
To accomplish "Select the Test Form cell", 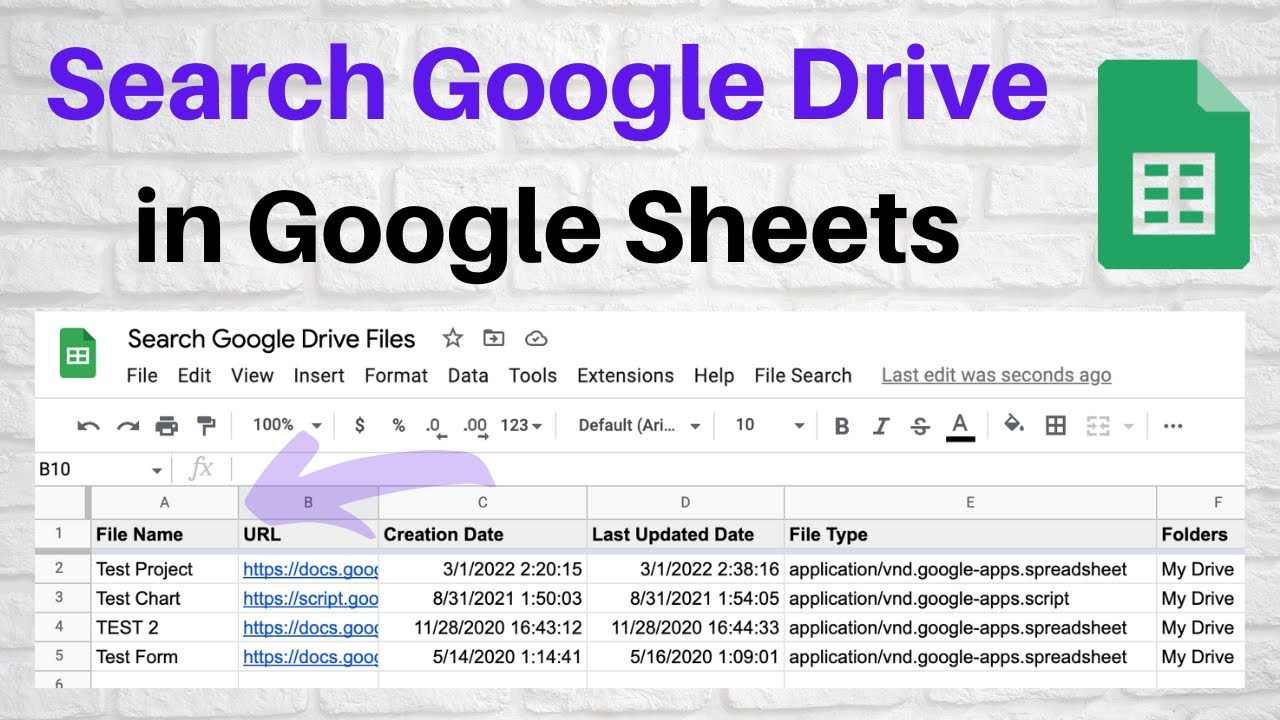I will [x=164, y=657].
